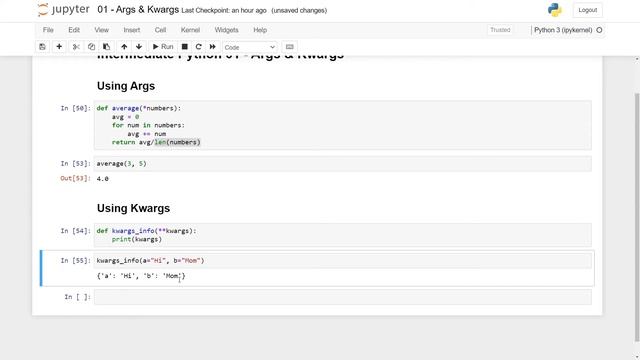Open the command palette keyboard icon
The image size is (640, 360).
pos(289,47)
